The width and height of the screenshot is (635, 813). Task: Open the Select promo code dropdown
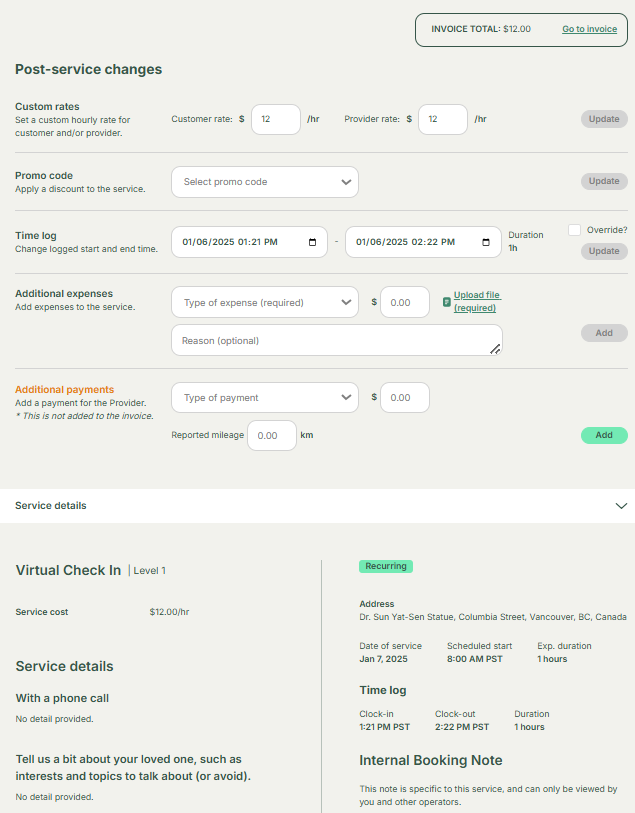coord(265,182)
